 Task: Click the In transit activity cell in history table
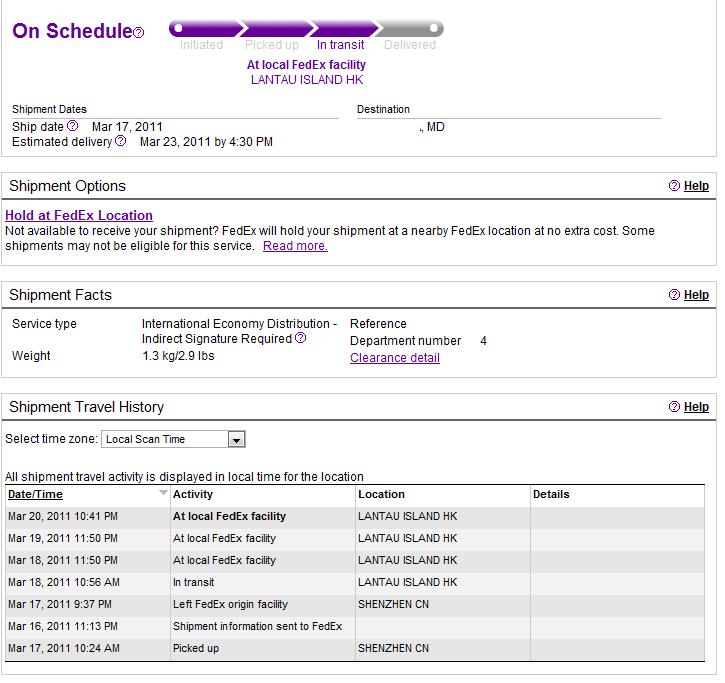(x=194, y=582)
